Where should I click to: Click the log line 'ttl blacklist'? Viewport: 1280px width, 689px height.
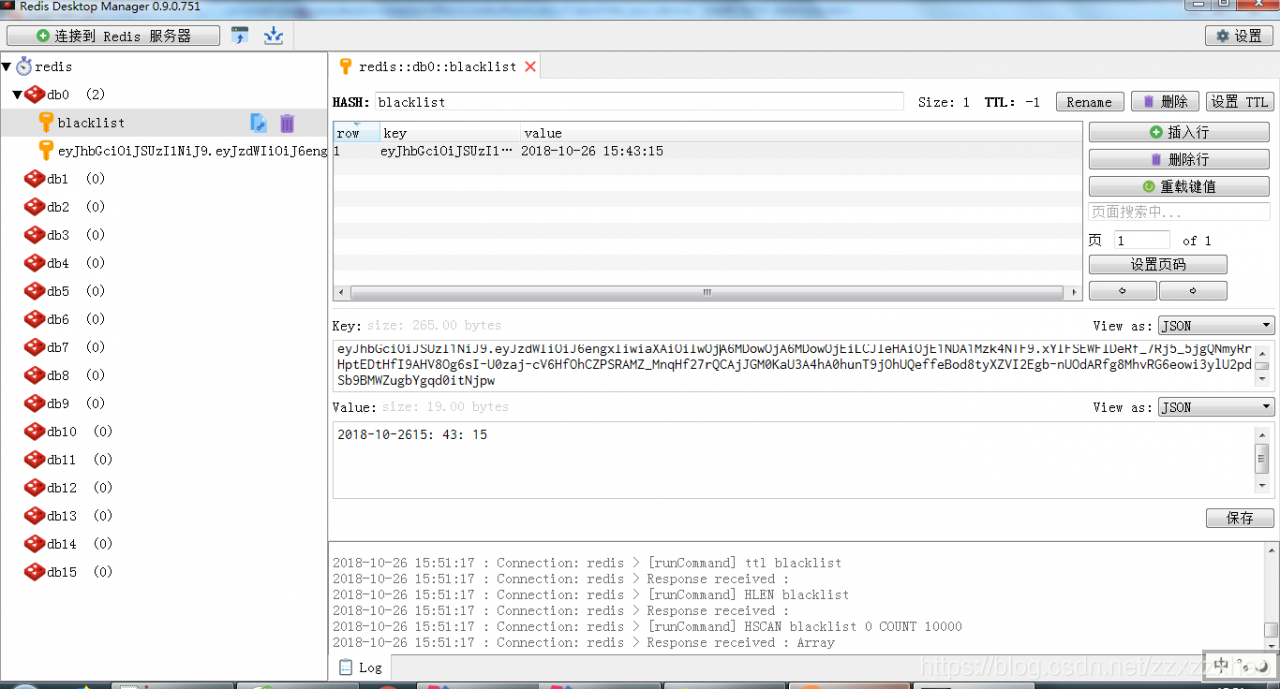587,563
